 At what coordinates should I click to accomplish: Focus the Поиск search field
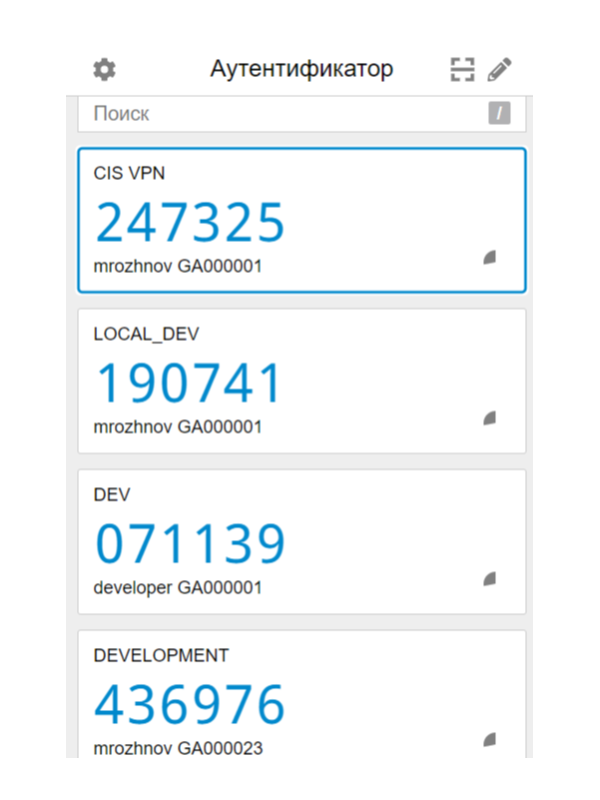pos(280,114)
